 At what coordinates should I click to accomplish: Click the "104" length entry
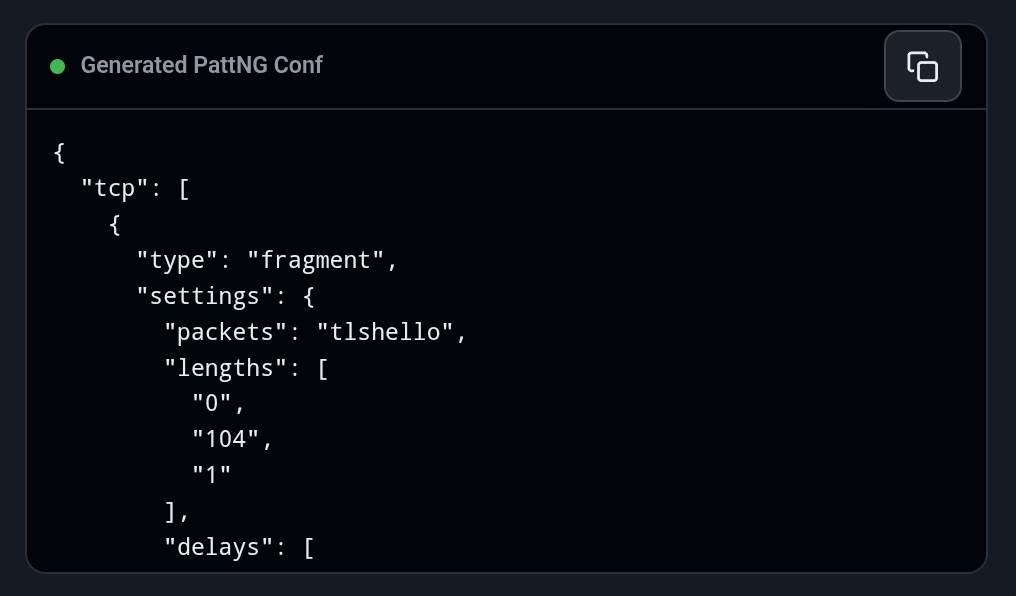pos(225,439)
